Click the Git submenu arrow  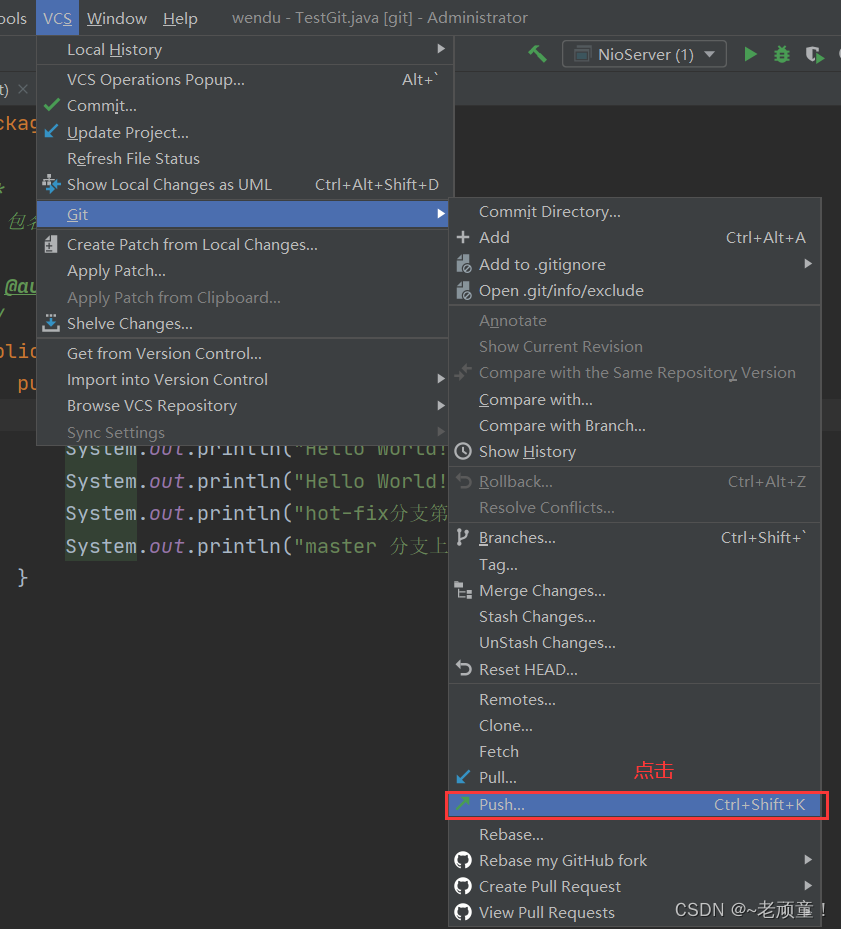(441, 213)
